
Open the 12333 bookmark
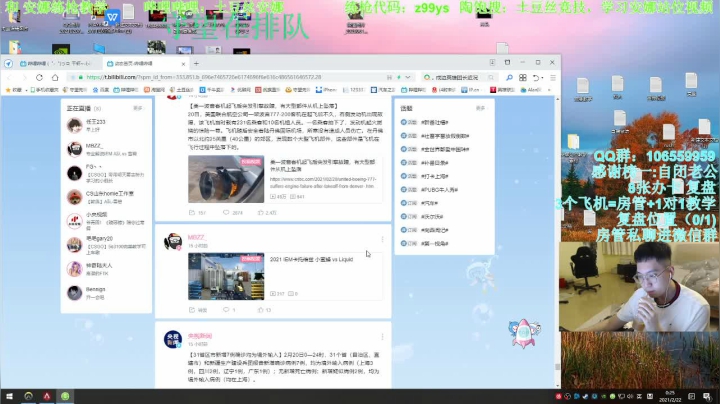[x=354, y=90]
